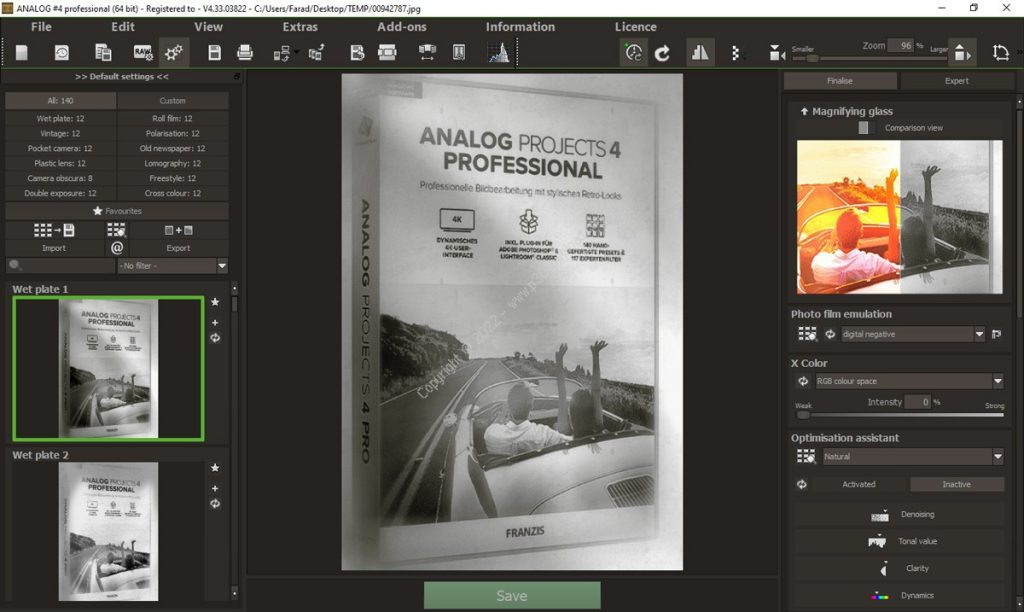Viewport: 1024px width, 612px height.
Task: Open the Extras menu
Action: pos(299,26)
